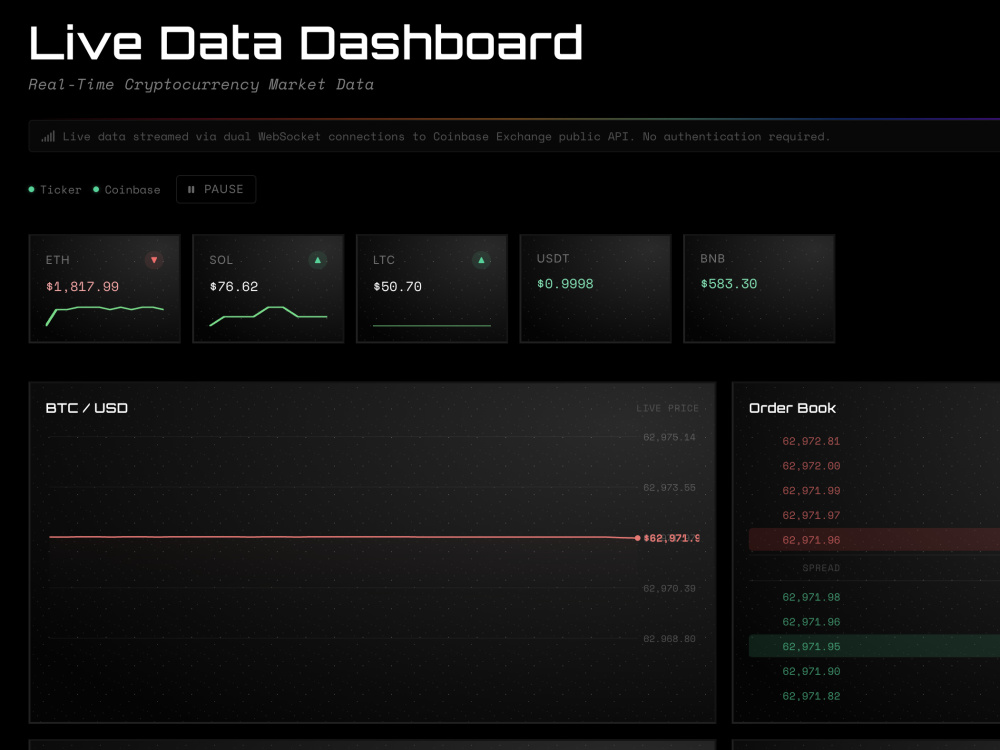The height and width of the screenshot is (750, 1000).
Task: Click the LIVE PRICE label
Action: click(667, 408)
